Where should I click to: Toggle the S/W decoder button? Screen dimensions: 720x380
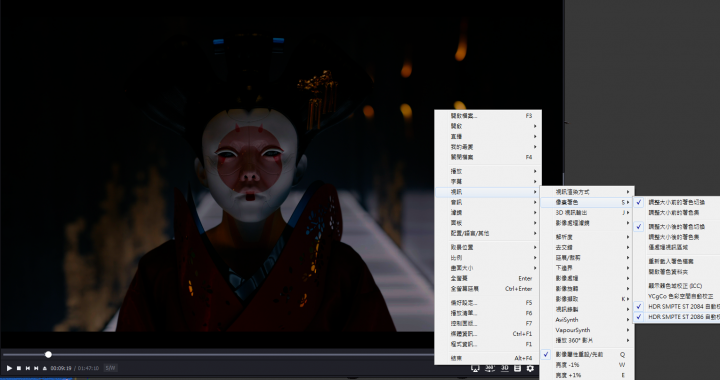pos(110,368)
